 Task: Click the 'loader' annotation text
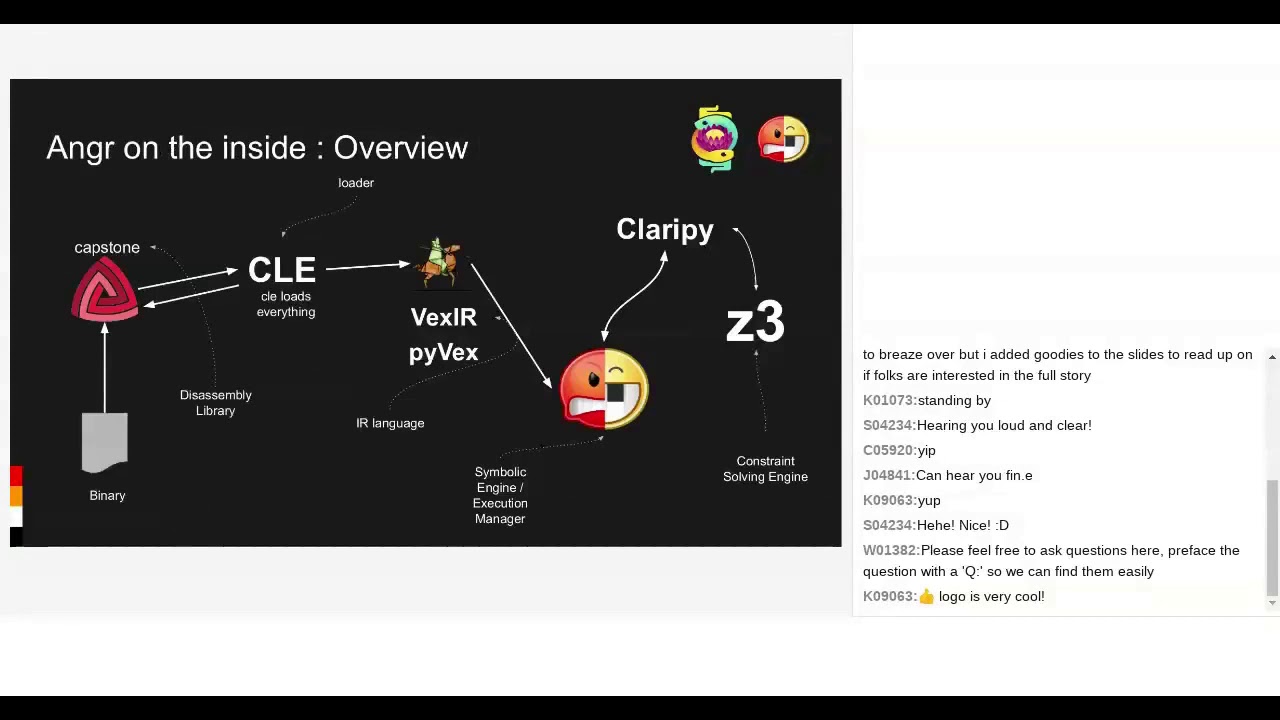point(356,183)
